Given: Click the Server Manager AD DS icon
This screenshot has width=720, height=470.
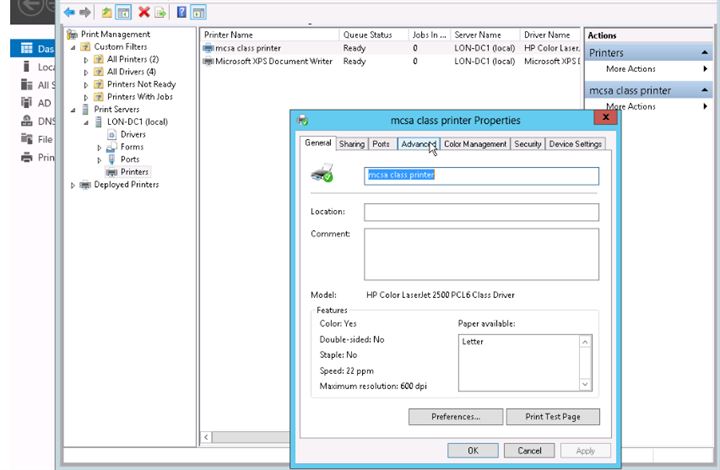Looking at the screenshot, I should coord(27,102).
